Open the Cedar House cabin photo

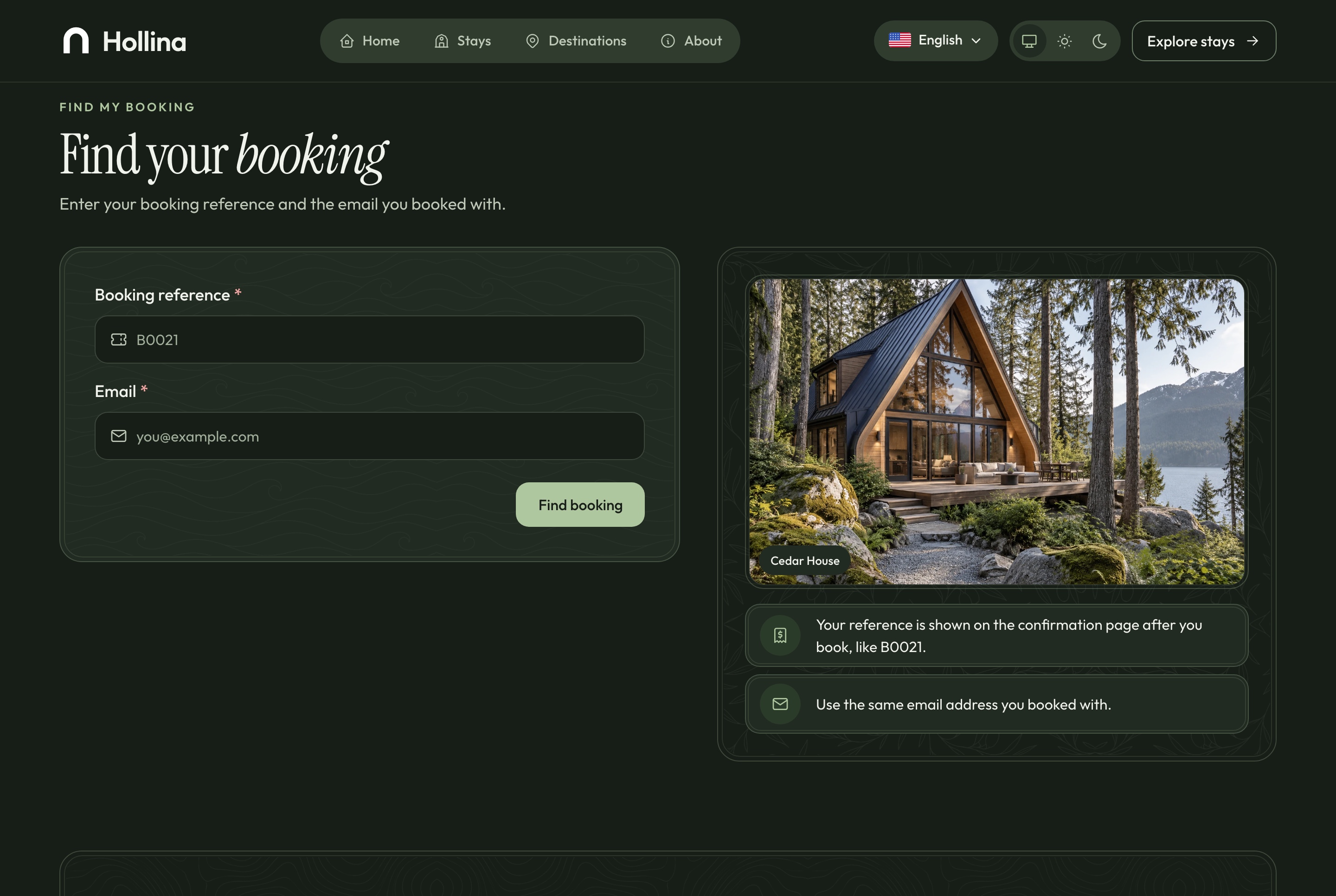[x=996, y=431]
